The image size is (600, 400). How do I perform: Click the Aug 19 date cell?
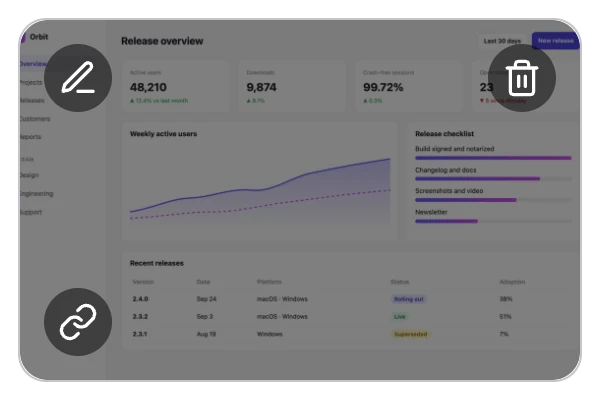206,334
